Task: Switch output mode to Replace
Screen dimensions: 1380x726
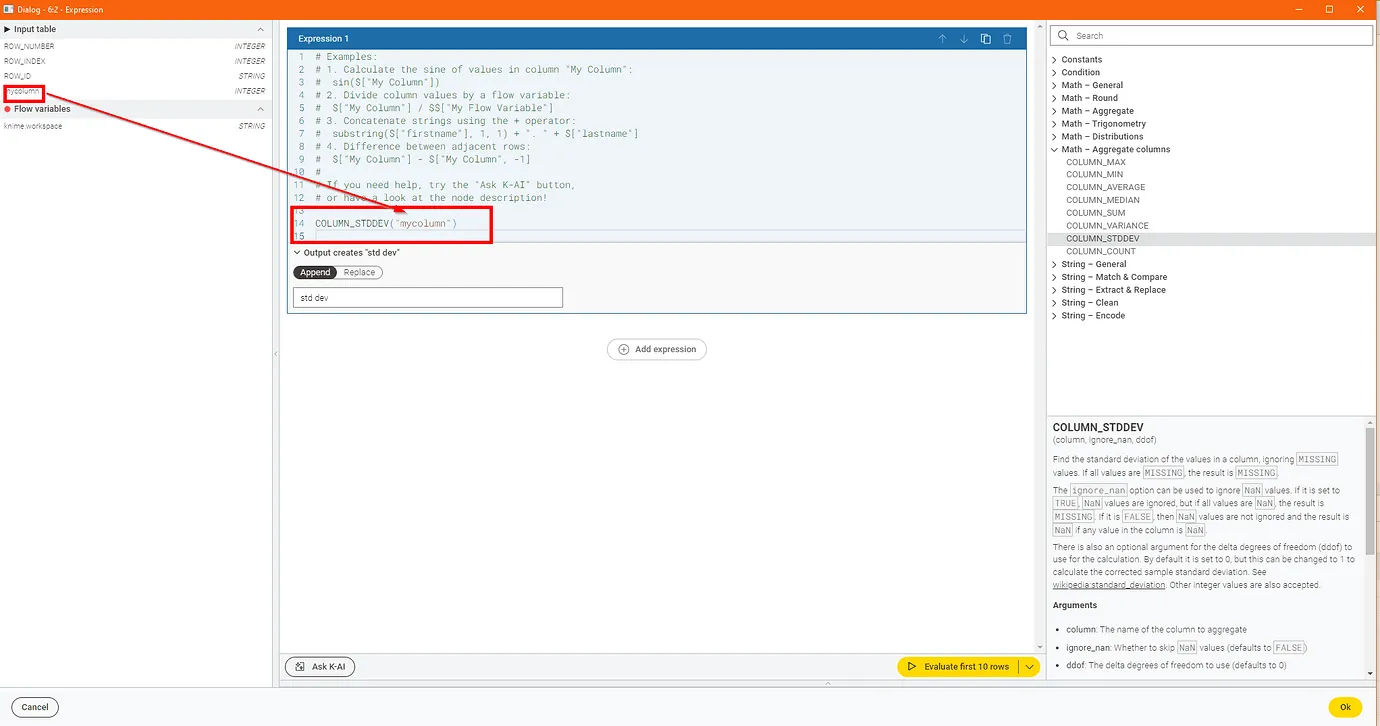Action: click(359, 272)
